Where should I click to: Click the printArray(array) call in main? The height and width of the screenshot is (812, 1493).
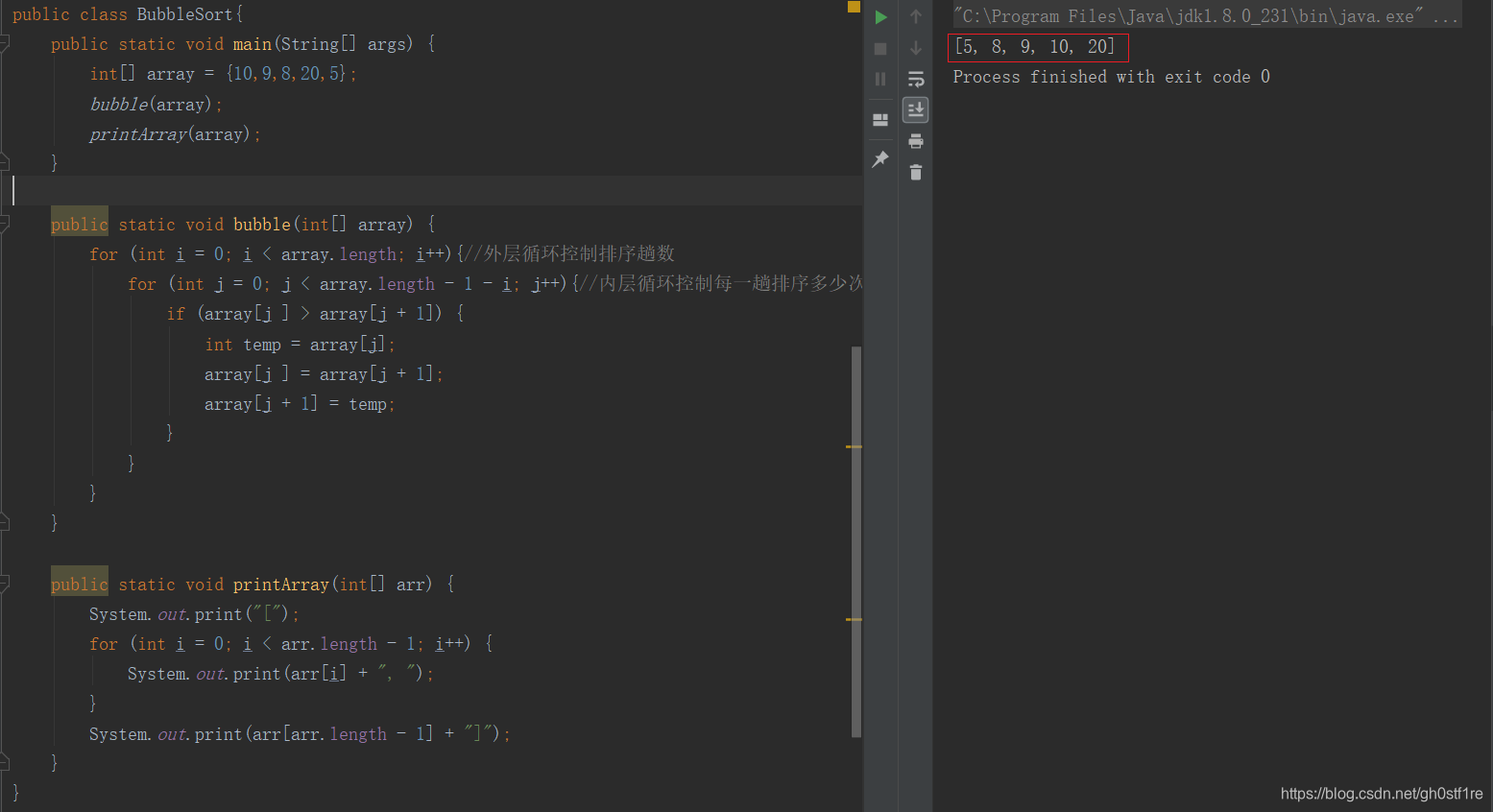170,134
